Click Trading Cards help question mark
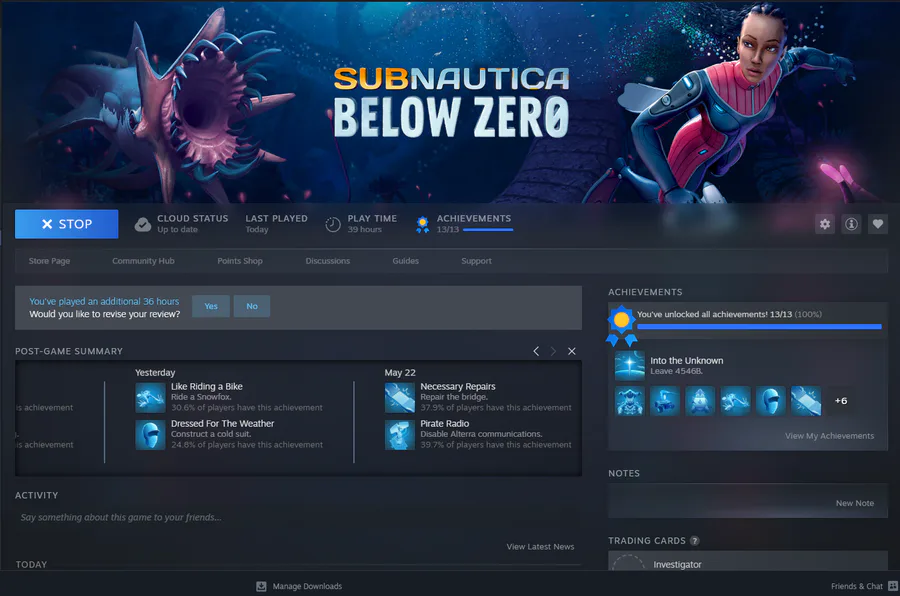900x596 pixels. click(695, 540)
